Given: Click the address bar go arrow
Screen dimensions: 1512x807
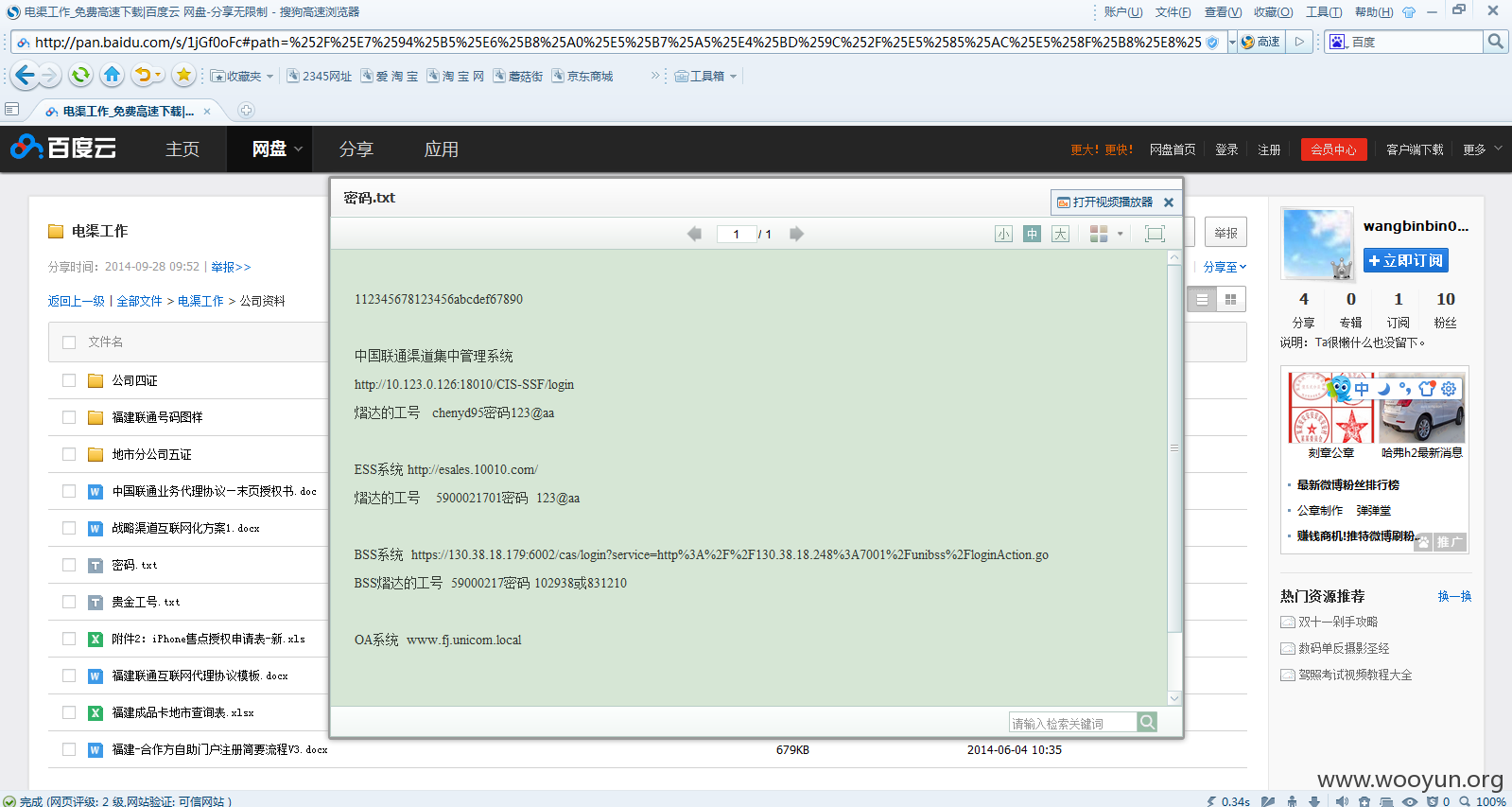Looking at the screenshot, I should click(x=1300, y=42).
